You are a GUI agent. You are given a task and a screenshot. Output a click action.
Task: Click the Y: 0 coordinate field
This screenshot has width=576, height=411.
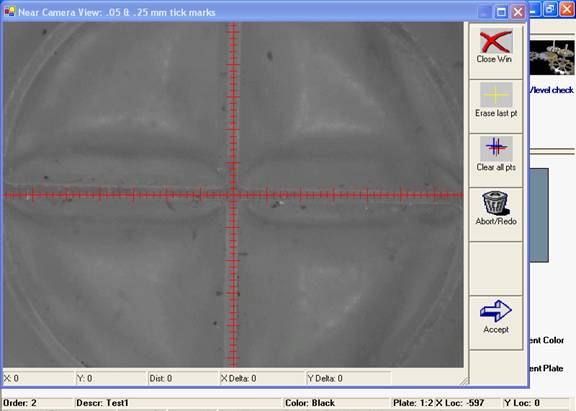click(x=111, y=378)
